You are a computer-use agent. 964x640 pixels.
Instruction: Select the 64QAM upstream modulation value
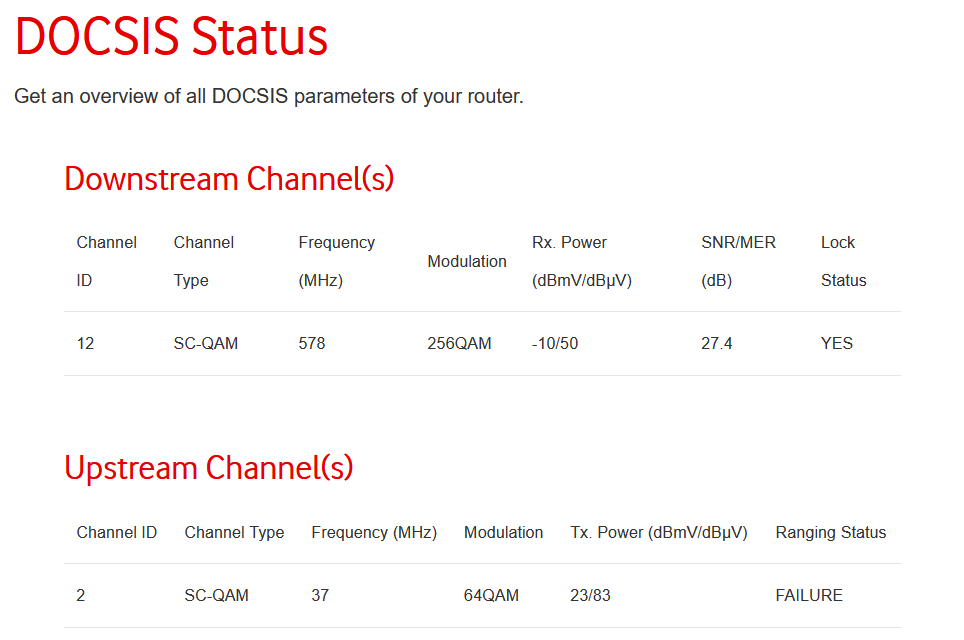point(491,595)
